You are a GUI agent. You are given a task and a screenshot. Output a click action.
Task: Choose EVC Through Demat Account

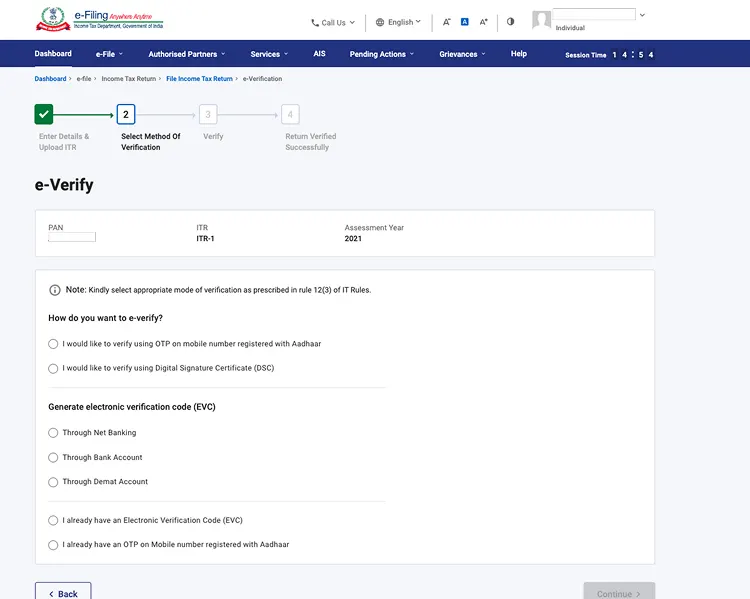[x=53, y=482]
